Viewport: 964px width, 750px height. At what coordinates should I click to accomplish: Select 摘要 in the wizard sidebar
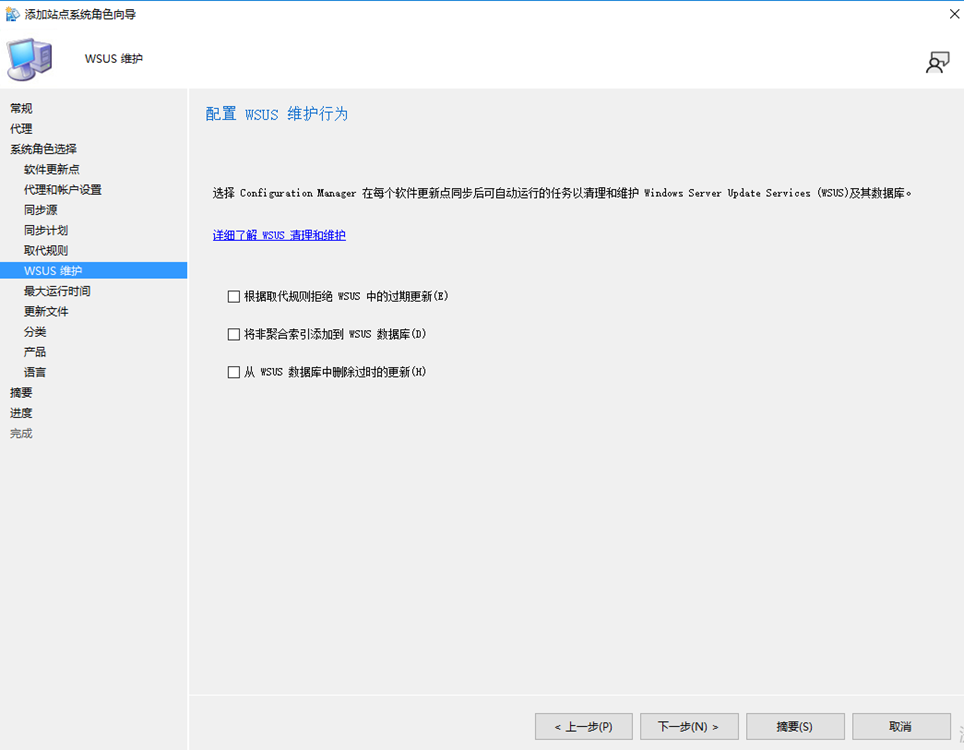22,392
